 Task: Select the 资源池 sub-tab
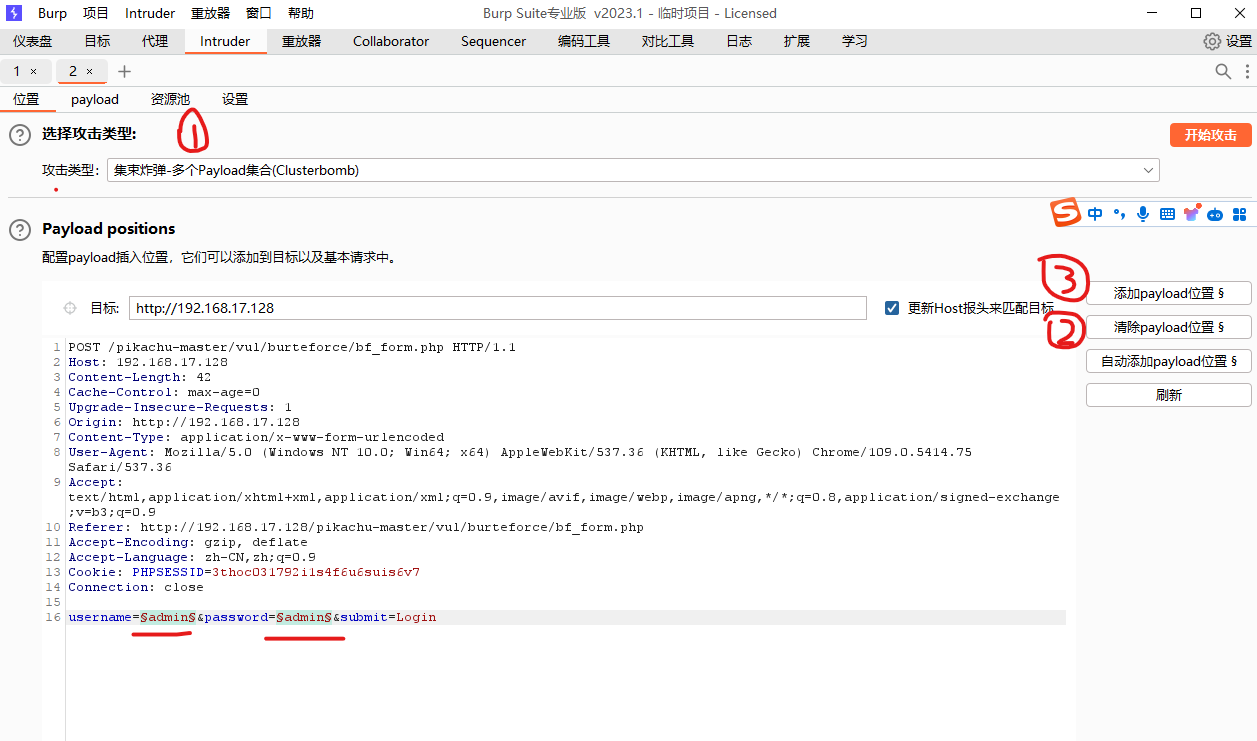[x=170, y=99]
